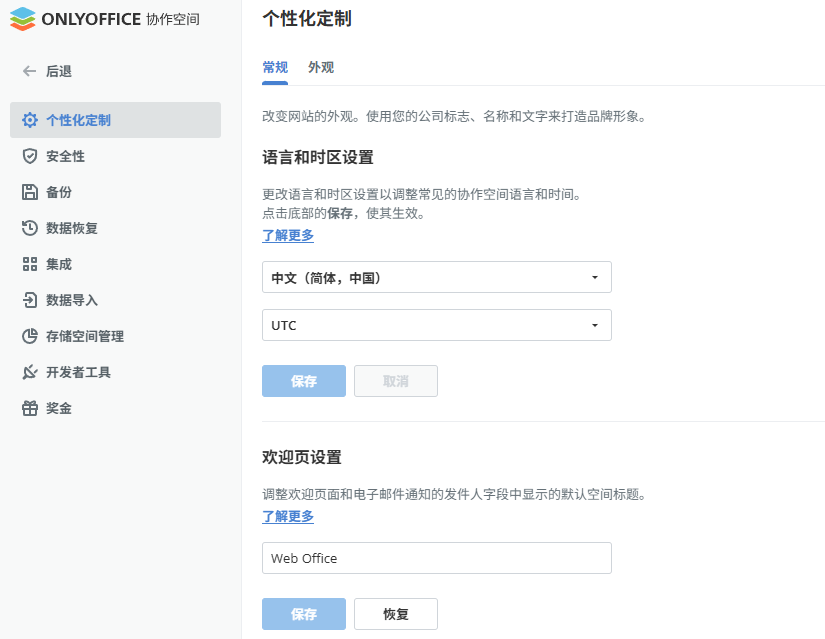Click the import arrow icon for 数据导入

(x=30, y=300)
